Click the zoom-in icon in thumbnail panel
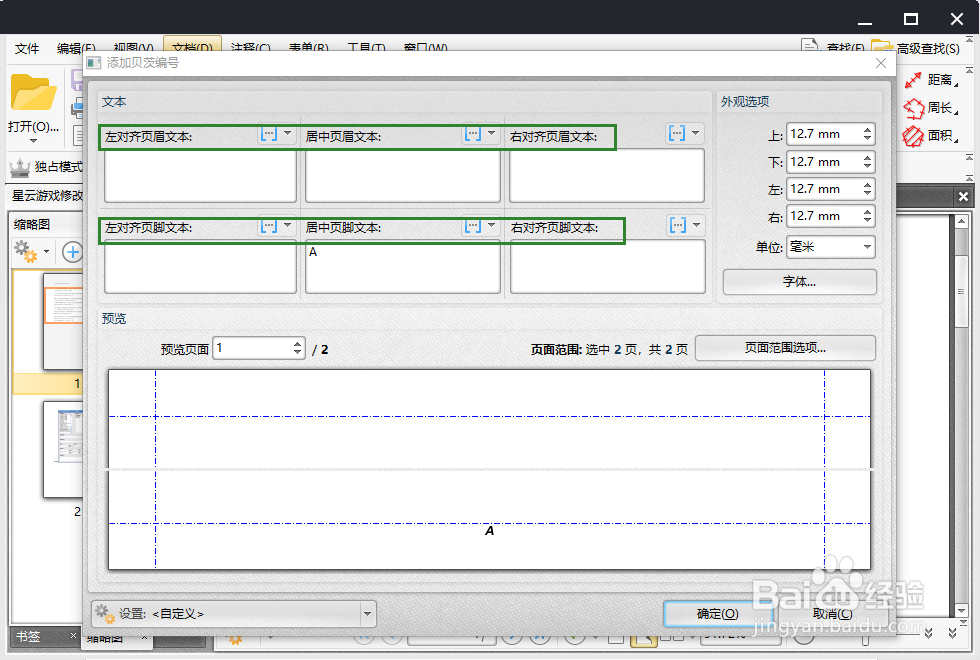Screen dimensions: 980x660 [x=71, y=251]
